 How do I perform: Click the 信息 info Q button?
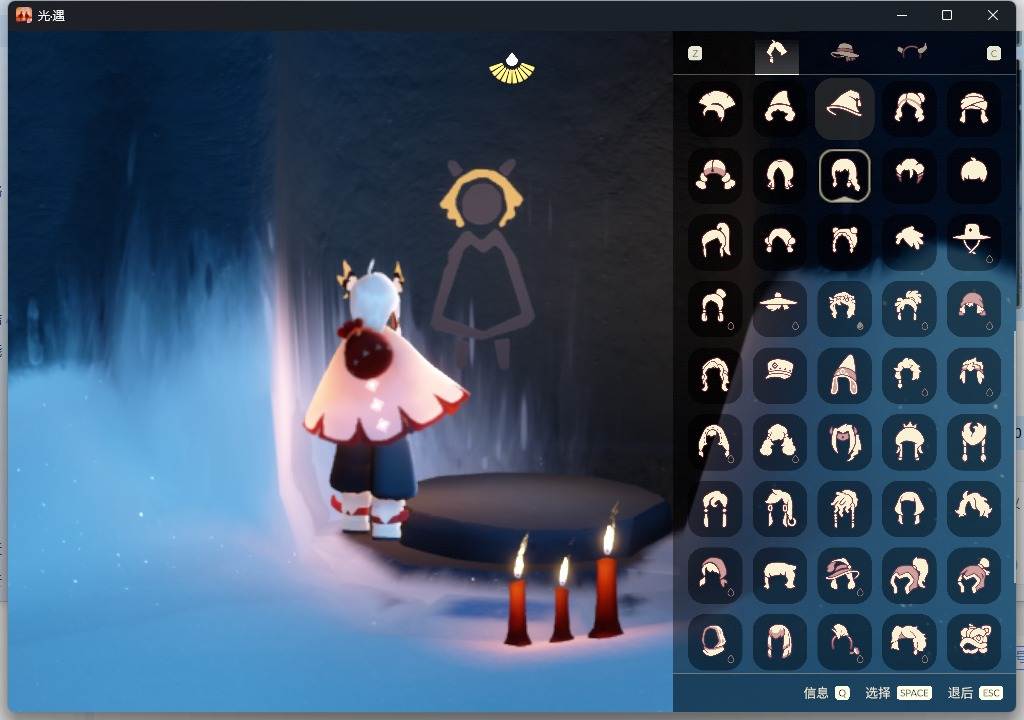click(x=826, y=693)
